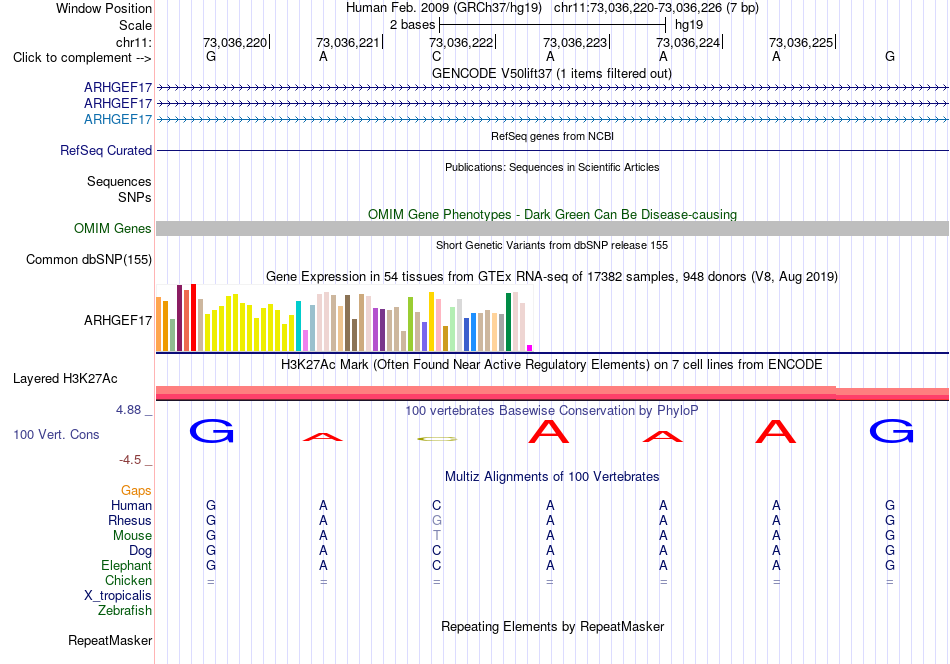This screenshot has width=950, height=664.
Task: Click the Zebrafish species label
Action: [125, 611]
